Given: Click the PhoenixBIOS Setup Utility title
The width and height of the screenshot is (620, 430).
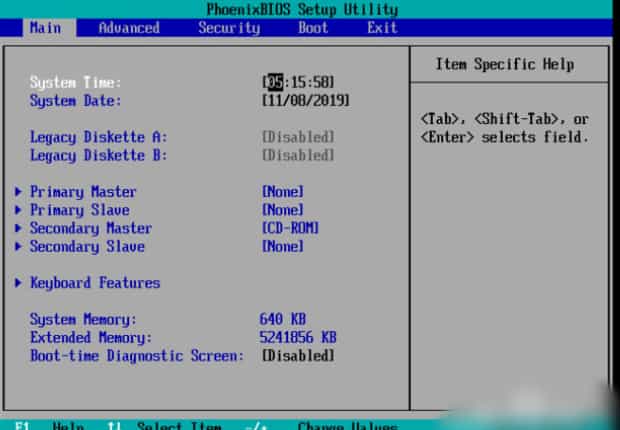Looking at the screenshot, I should [x=302, y=9].
